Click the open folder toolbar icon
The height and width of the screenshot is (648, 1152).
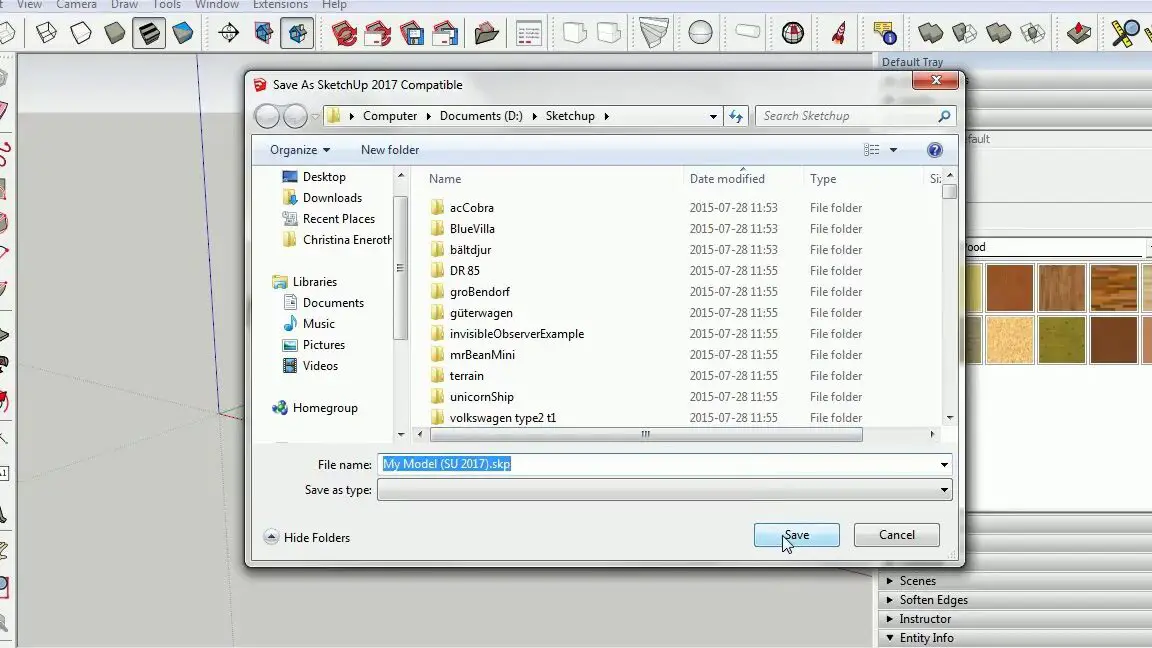tap(486, 33)
